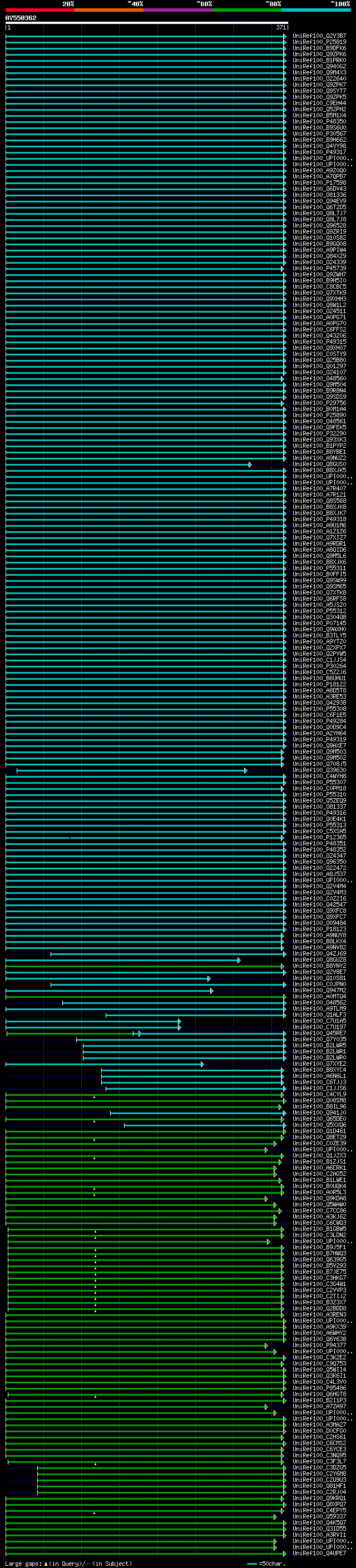Click the UniRef100_C9EH44 label
Screen dimensions: 356x1568
319,103
